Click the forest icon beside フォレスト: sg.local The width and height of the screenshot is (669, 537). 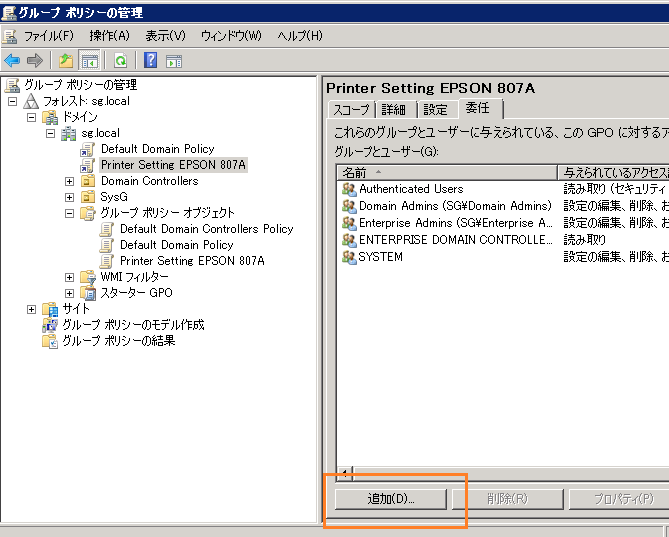(x=31, y=101)
